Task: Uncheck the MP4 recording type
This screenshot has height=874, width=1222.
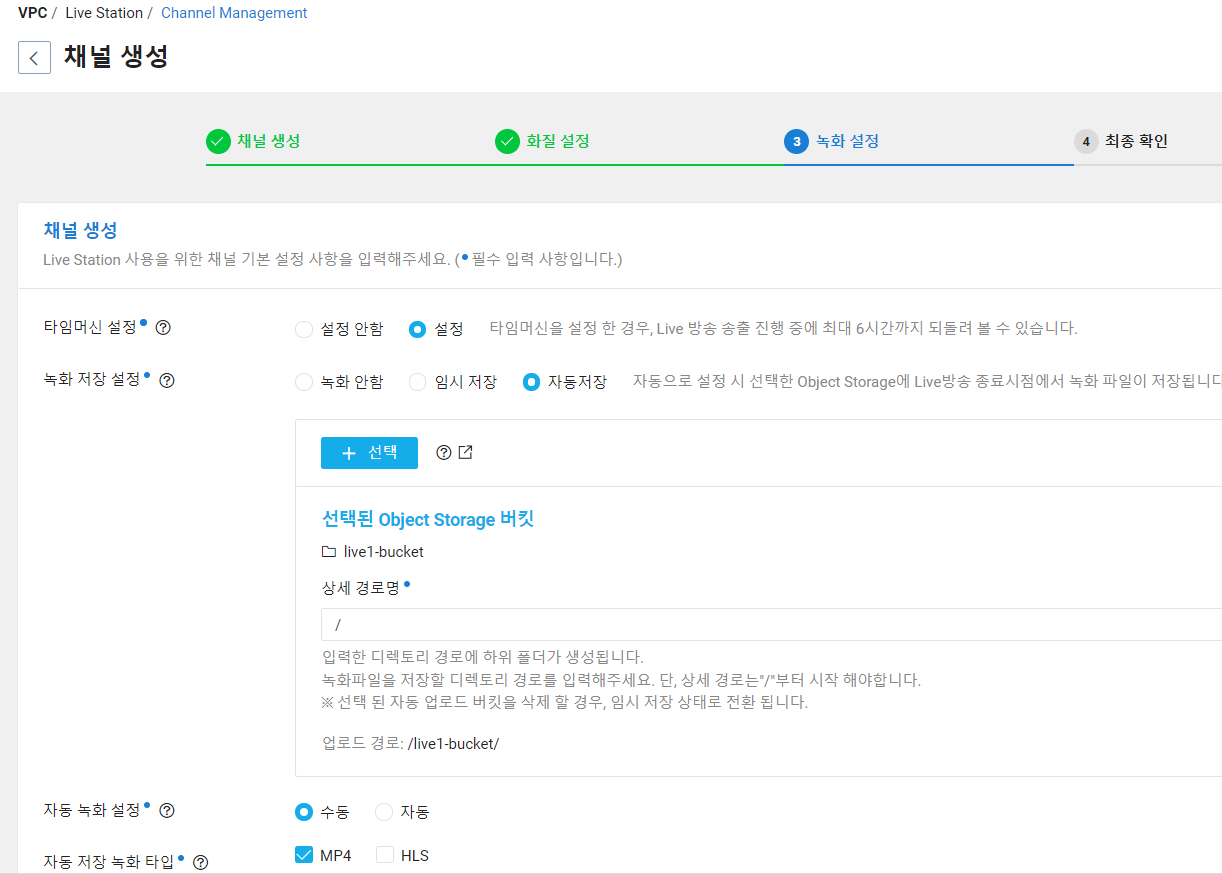Action: point(303,855)
